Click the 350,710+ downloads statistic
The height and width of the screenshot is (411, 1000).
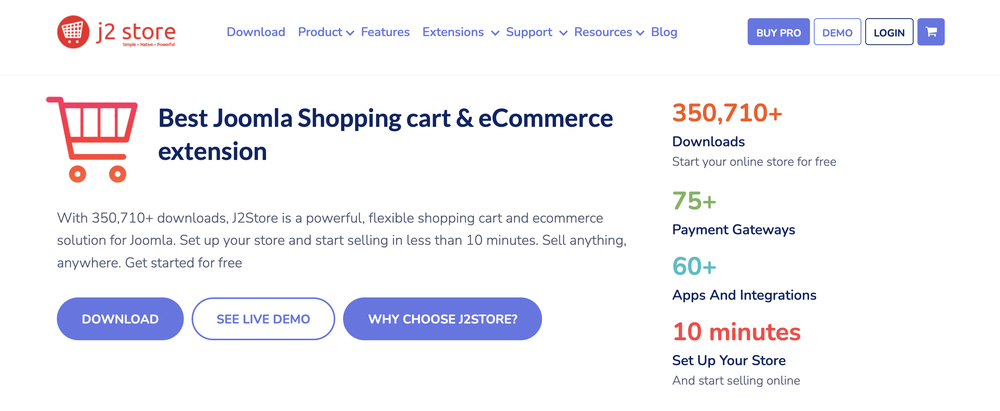(x=727, y=113)
